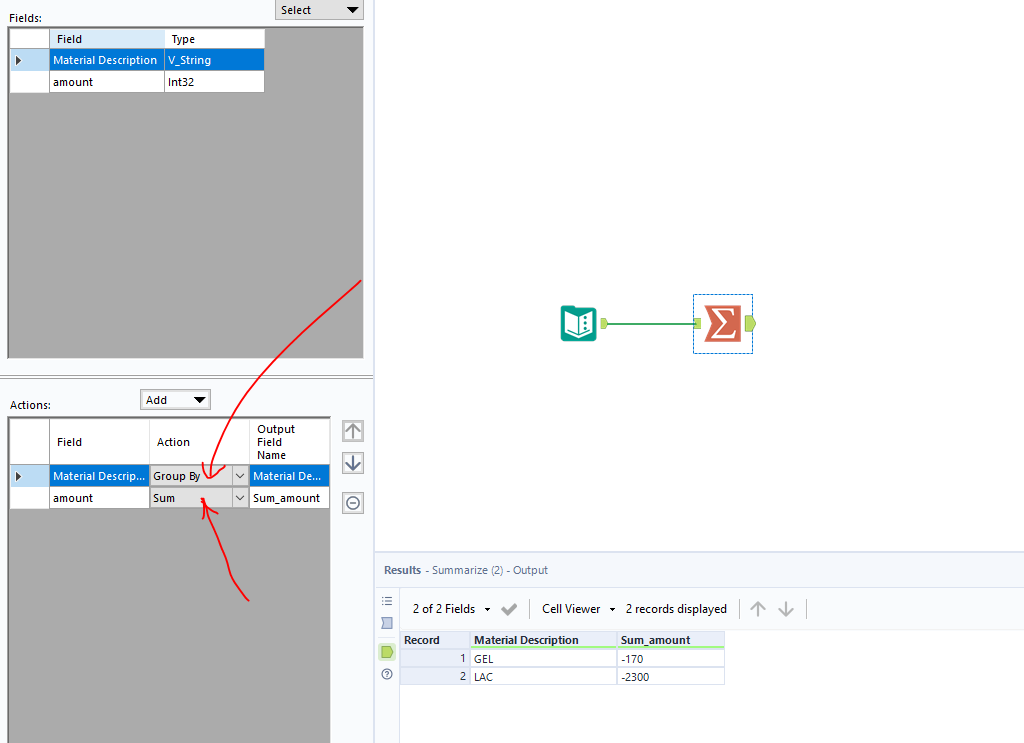This screenshot has height=743, width=1024.
Task: Click the Sum_amount output field name cell
Action: point(289,497)
